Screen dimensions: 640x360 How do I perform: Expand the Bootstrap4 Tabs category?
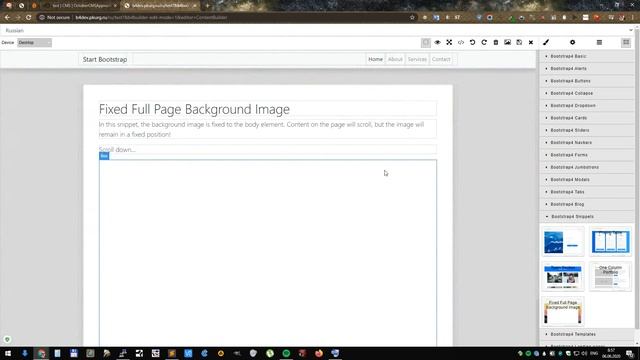coord(587,192)
